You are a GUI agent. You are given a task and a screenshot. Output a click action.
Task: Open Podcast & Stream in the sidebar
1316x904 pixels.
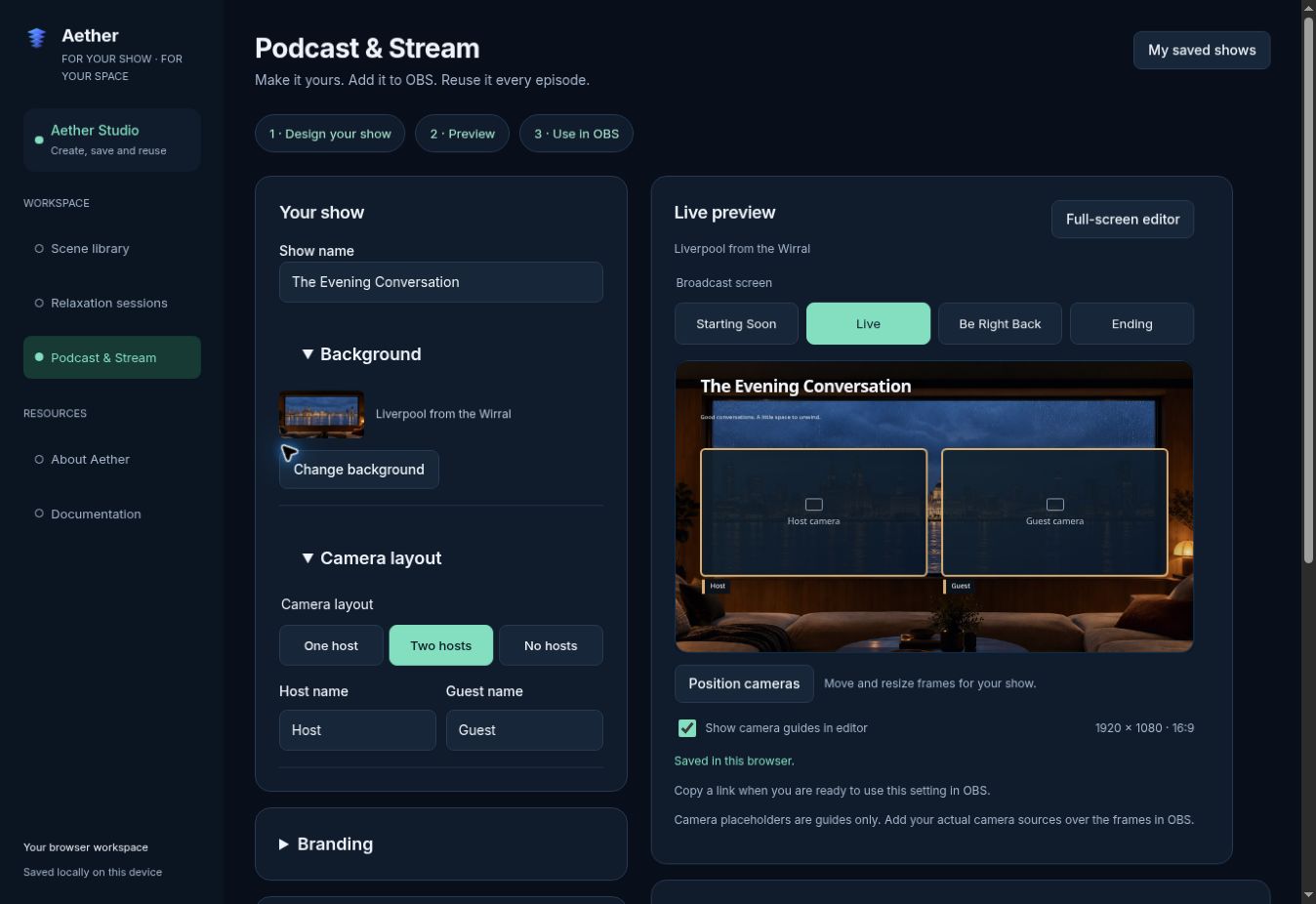click(112, 357)
